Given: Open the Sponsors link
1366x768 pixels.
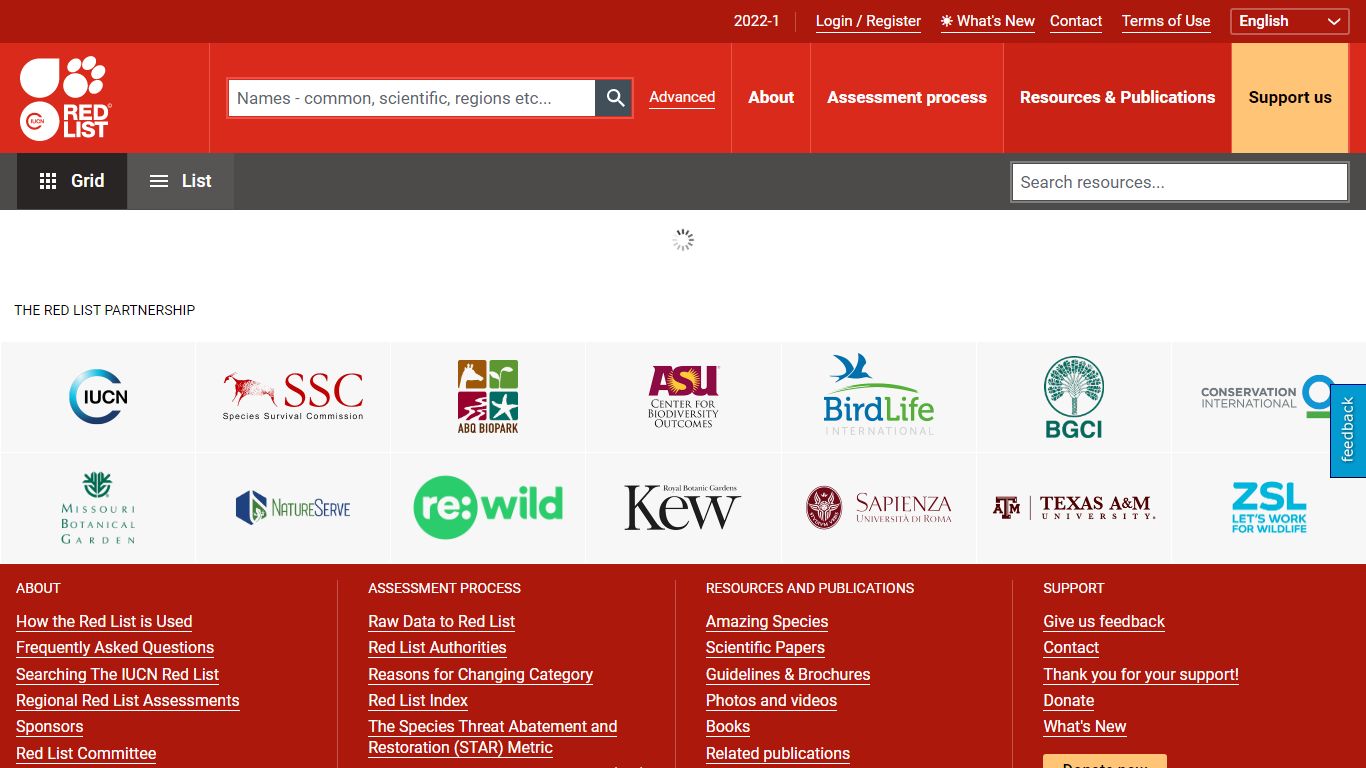Looking at the screenshot, I should coord(49,727).
